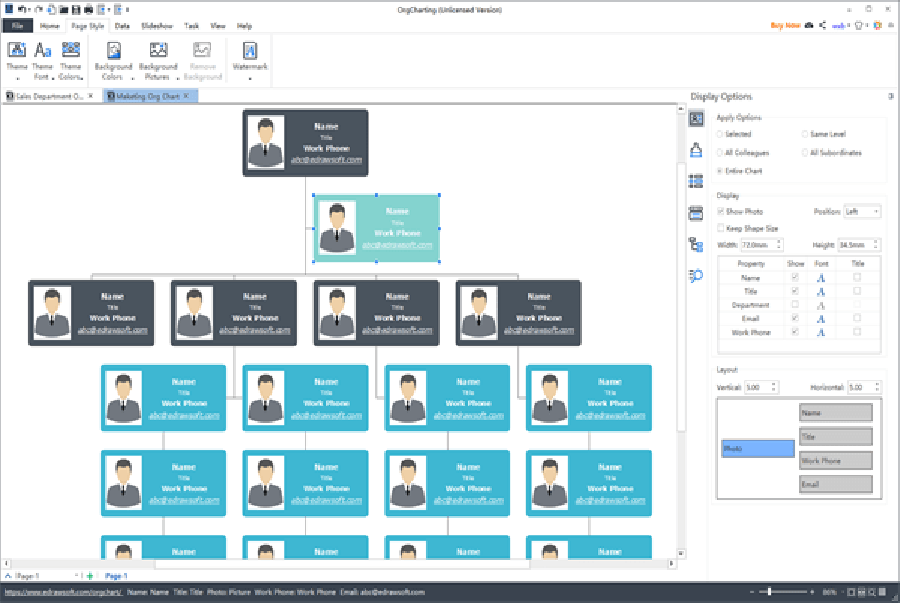
Task: Open the Slideshow ribbon tab
Action: tap(155, 26)
